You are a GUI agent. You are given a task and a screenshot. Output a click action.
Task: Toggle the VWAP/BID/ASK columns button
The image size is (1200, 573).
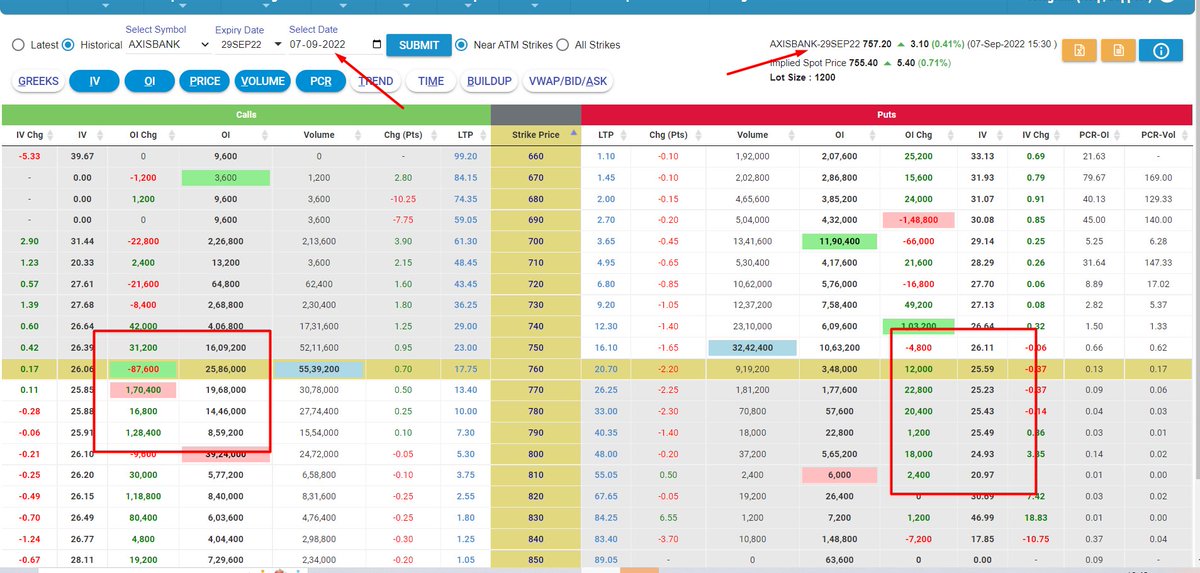[x=568, y=81]
